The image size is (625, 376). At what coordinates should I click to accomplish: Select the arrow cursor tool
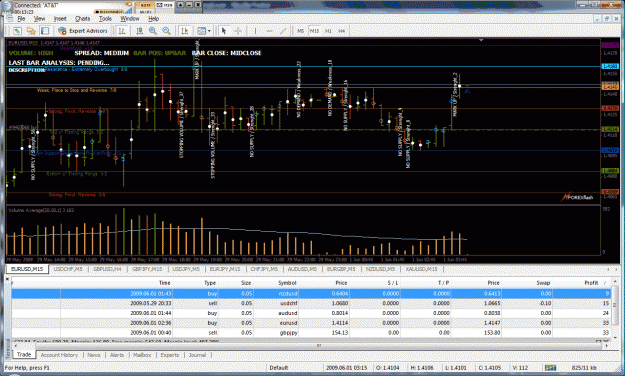pyautogui.click(x=224, y=31)
